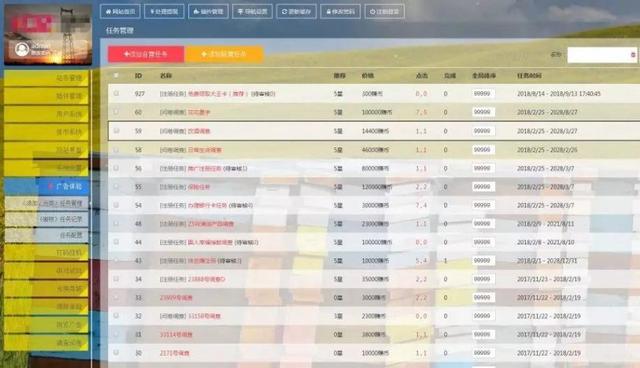The height and width of the screenshot is (368, 640).
Task: Click the 导航设置 button in top bar
Action: [x=252, y=11]
